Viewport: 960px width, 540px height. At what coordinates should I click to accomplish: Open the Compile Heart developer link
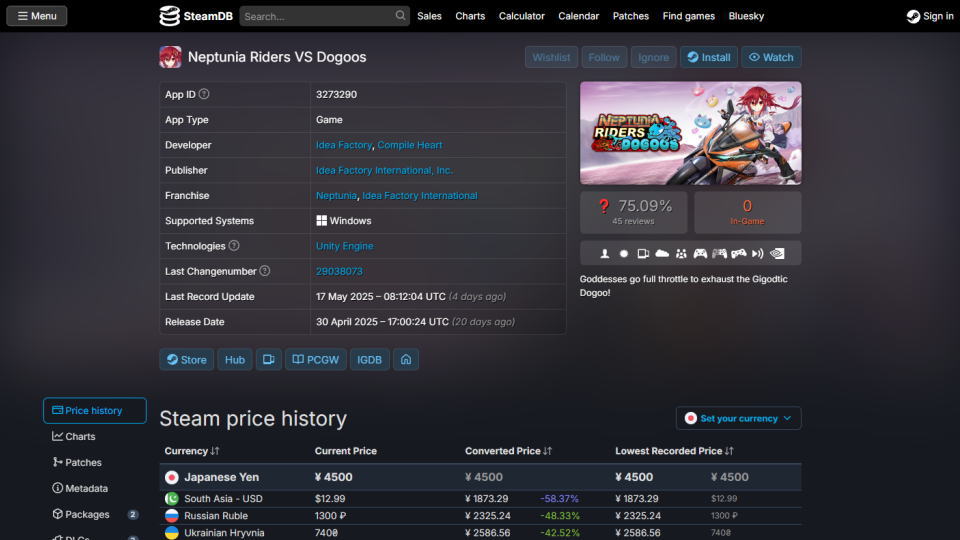coord(410,145)
